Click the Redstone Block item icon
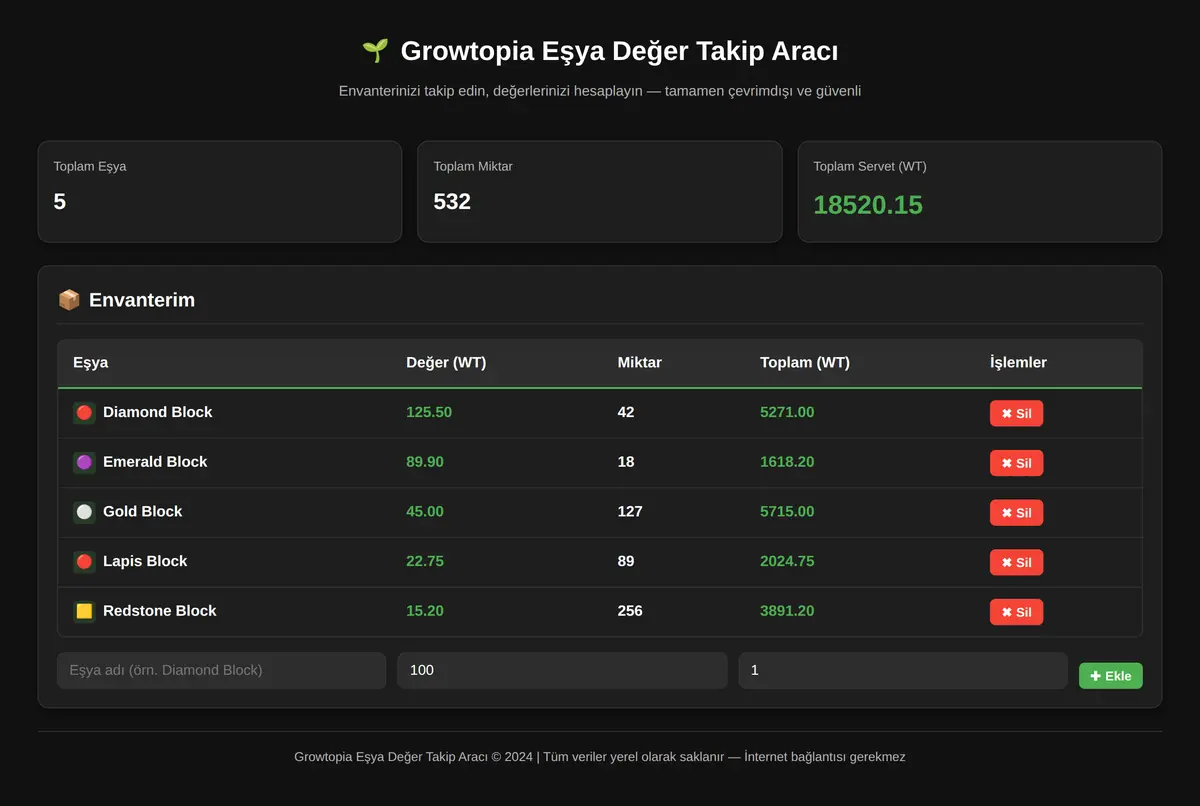The height and width of the screenshot is (806, 1200). pos(84,611)
